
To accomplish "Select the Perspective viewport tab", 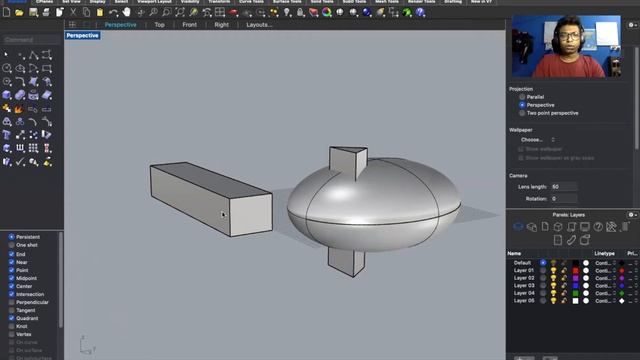I will (120, 25).
